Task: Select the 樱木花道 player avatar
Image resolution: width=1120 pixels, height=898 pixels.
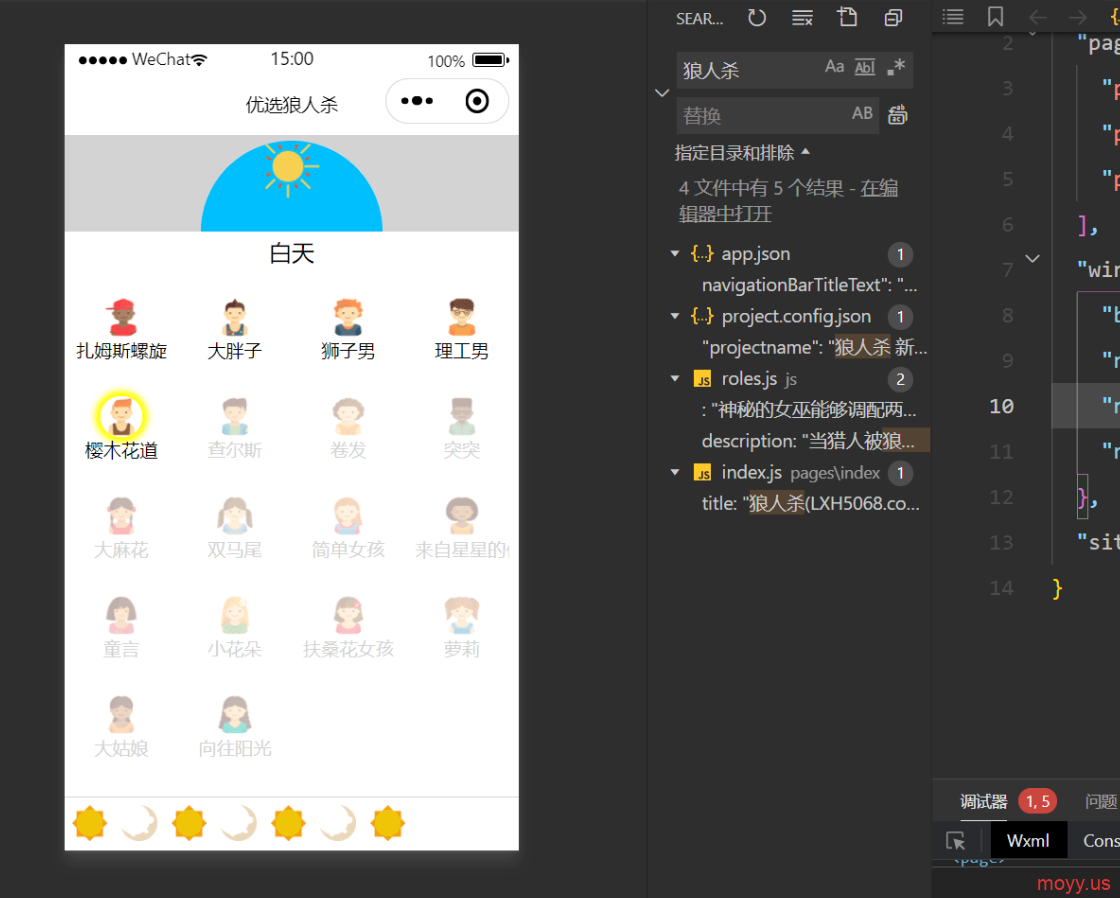Action: click(x=122, y=415)
